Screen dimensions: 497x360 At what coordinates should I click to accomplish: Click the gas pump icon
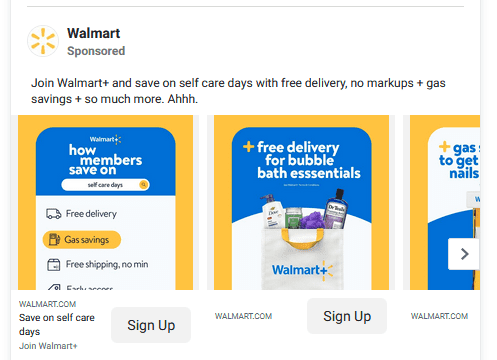54,239
